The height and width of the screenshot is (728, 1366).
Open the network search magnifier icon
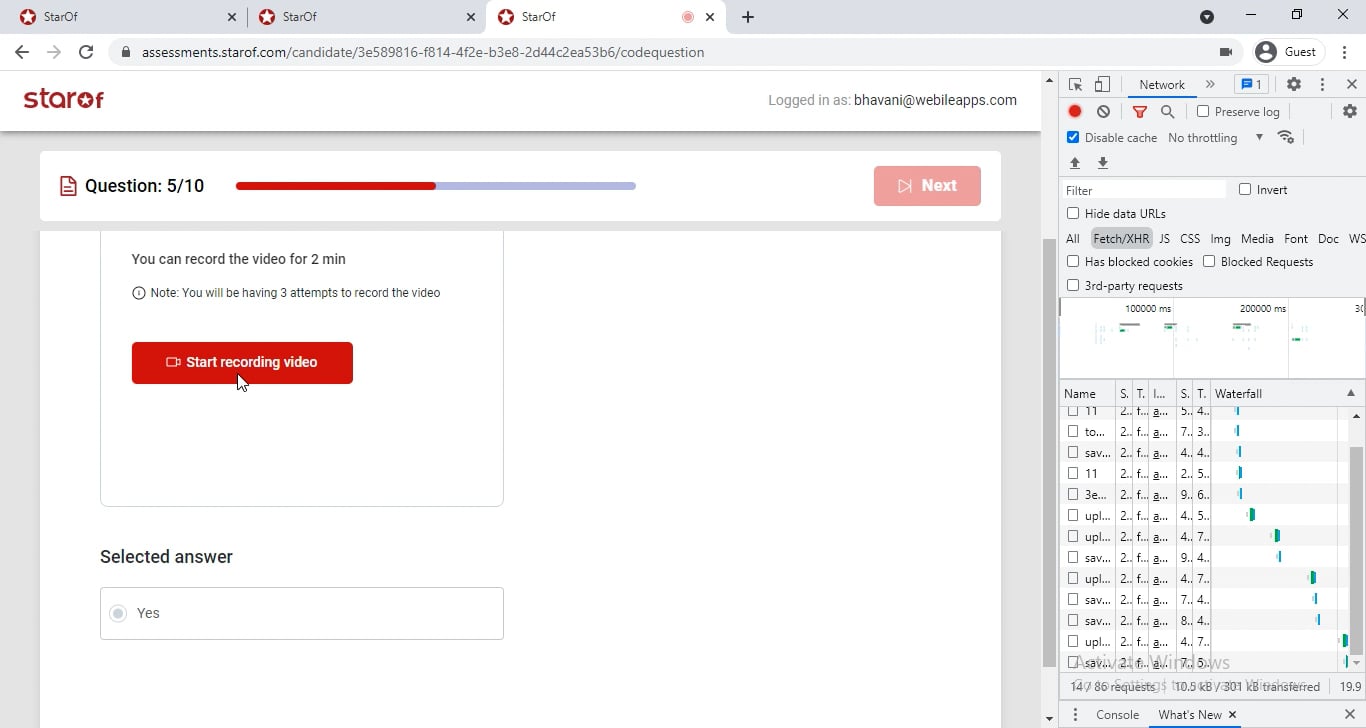pyautogui.click(x=1168, y=112)
